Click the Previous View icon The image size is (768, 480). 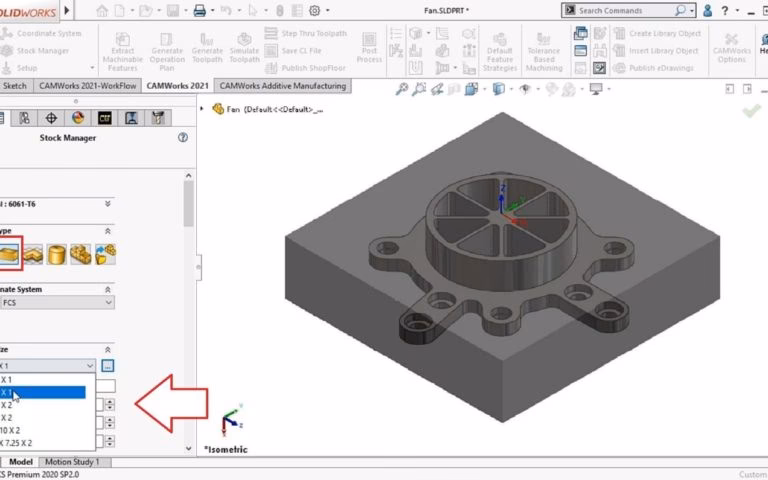click(x=437, y=89)
